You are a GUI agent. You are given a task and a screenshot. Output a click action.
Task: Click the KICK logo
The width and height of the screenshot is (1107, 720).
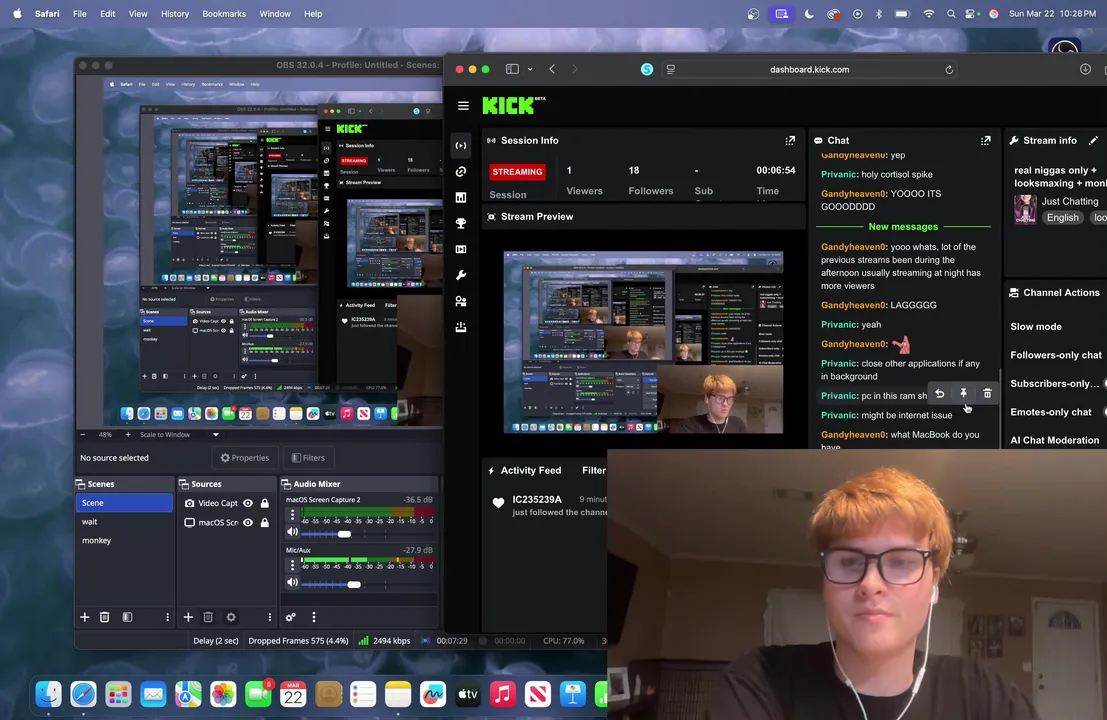pos(513,106)
